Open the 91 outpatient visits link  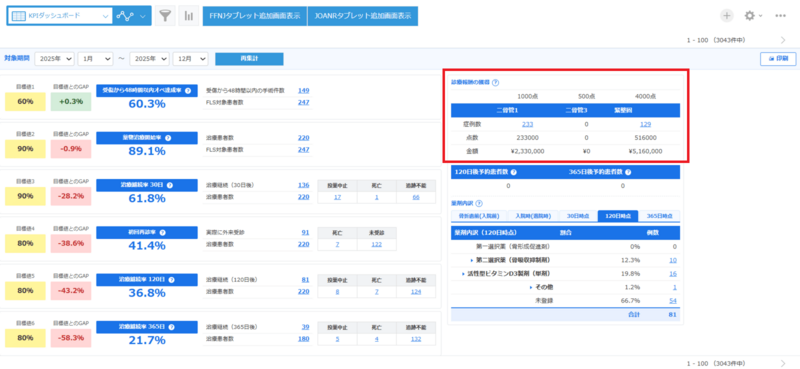tap(305, 233)
